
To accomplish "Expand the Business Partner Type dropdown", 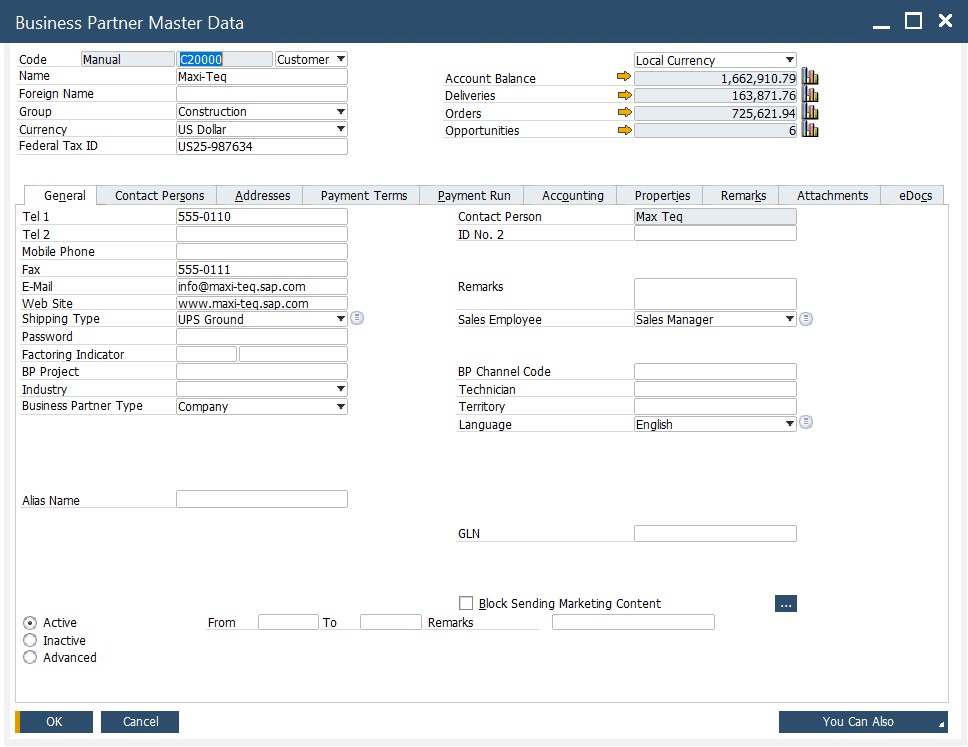I will pyautogui.click(x=340, y=407).
